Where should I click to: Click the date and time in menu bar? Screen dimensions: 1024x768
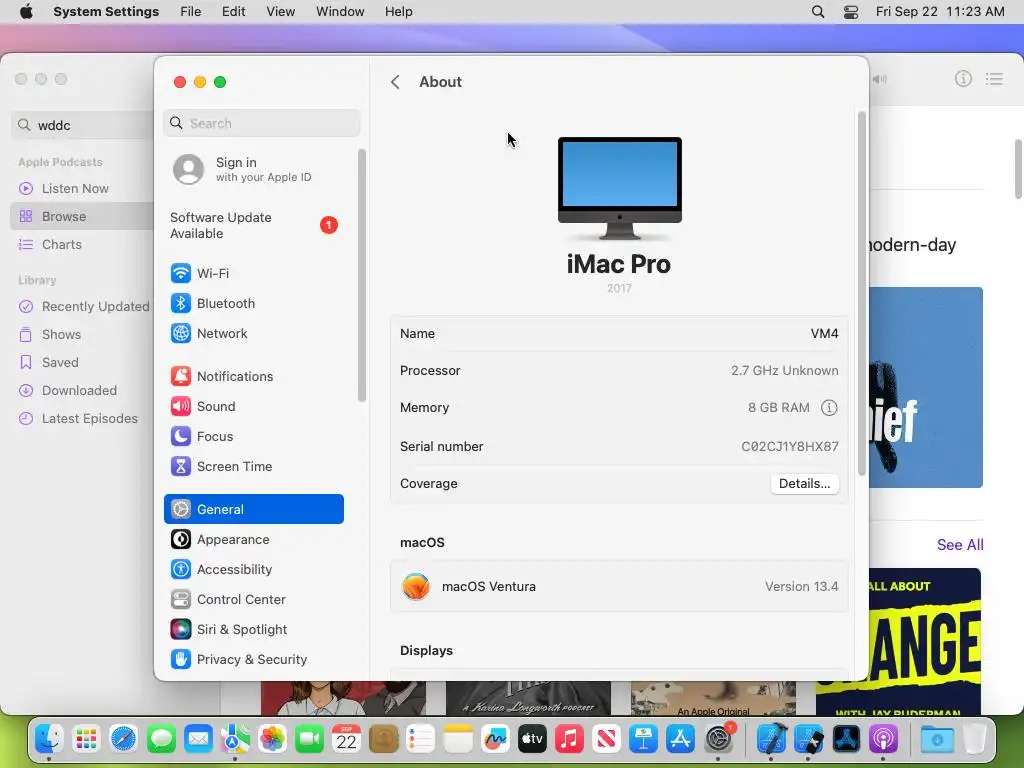[x=940, y=12]
